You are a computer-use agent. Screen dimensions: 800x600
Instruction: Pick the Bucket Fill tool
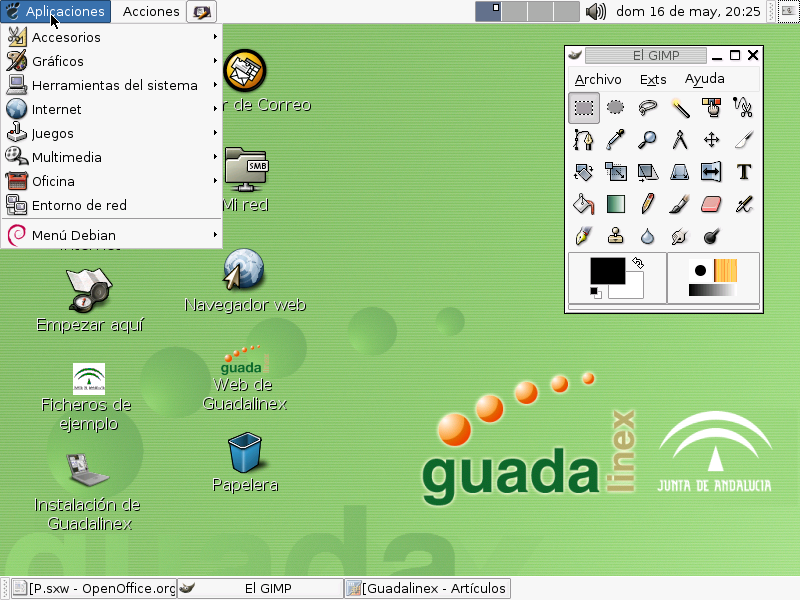click(x=584, y=204)
